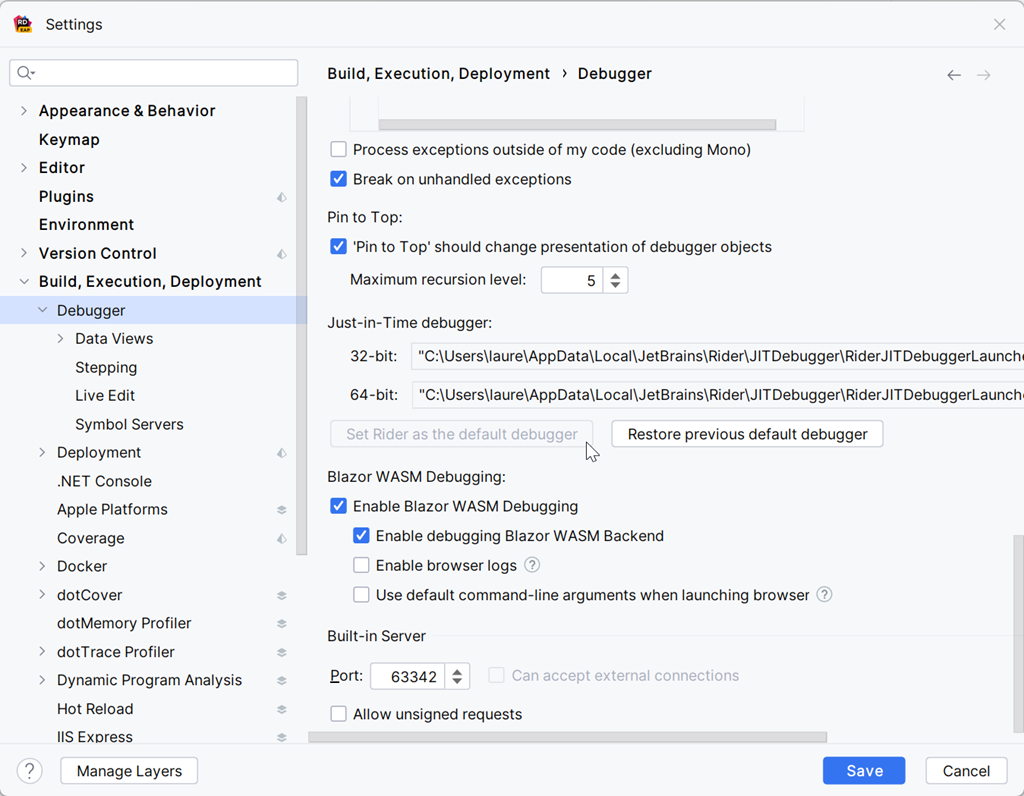Uncheck Enable debugging Blazor WASM Backend

click(361, 536)
